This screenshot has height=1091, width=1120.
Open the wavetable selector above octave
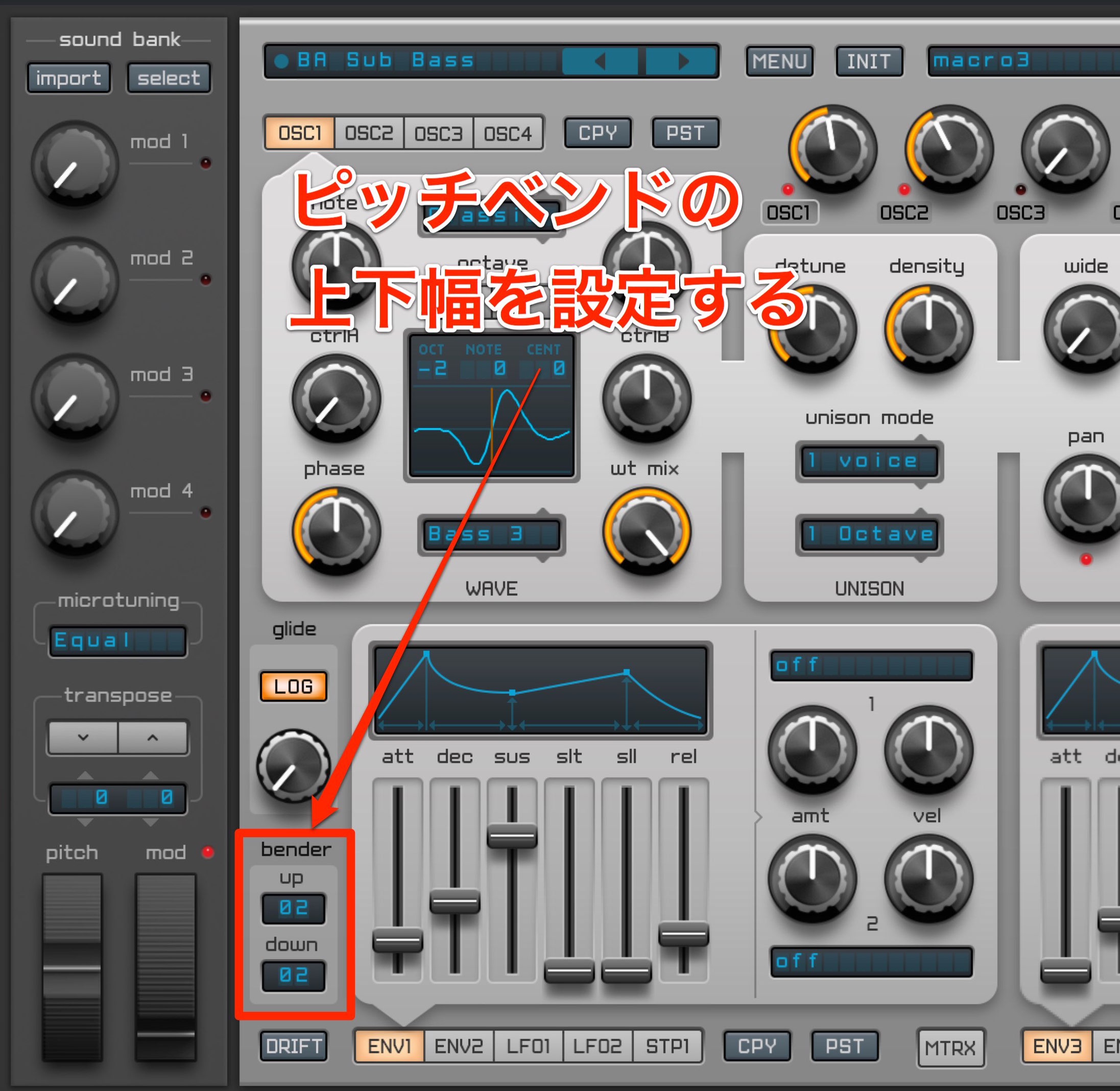tap(491, 216)
